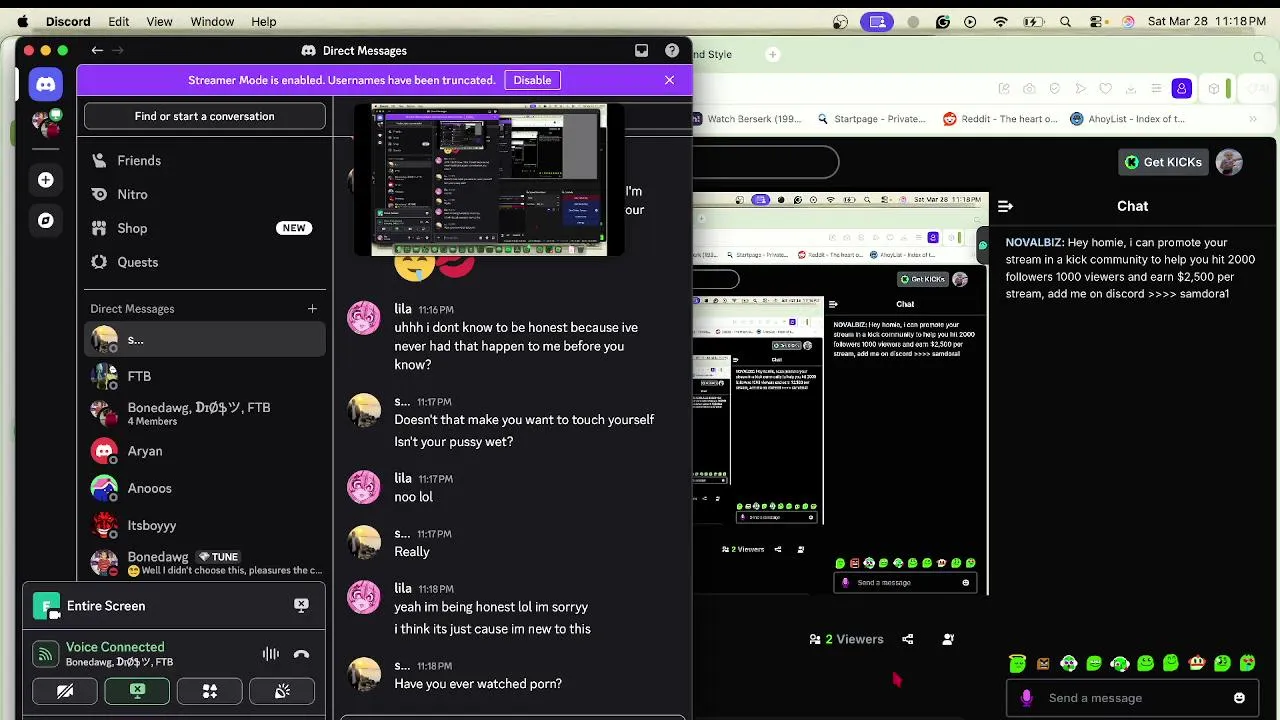Screen dimensions: 1280x720
Task: Click NOVALBIZ username in Kick chat
Action: 1034,242
